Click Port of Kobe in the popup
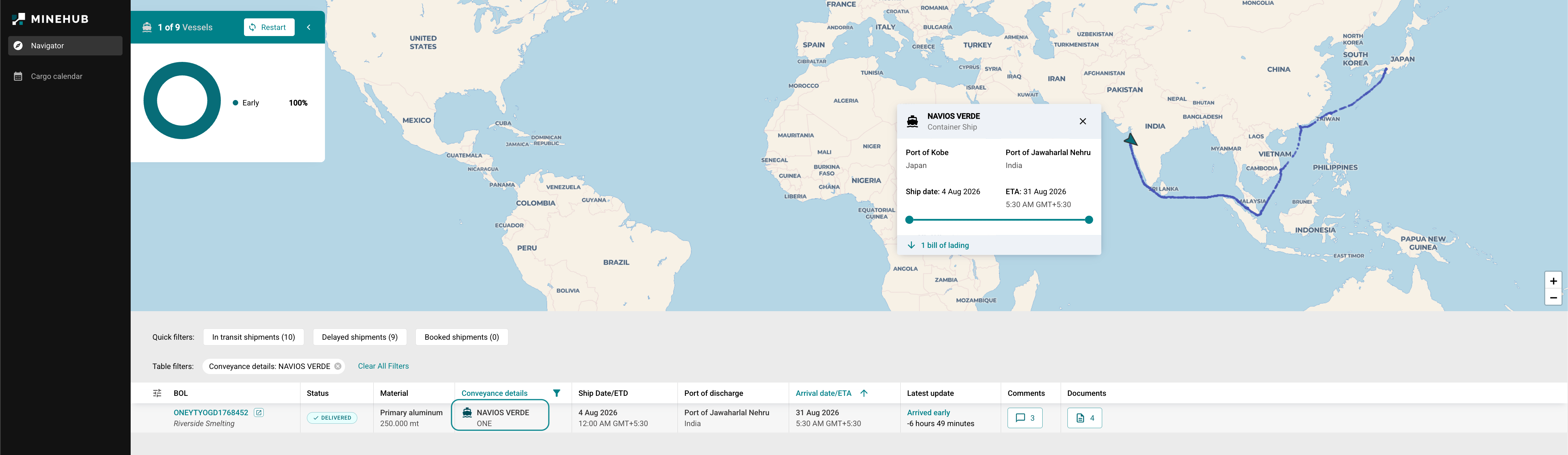Screen dimensions: 1568x455 click(927, 153)
